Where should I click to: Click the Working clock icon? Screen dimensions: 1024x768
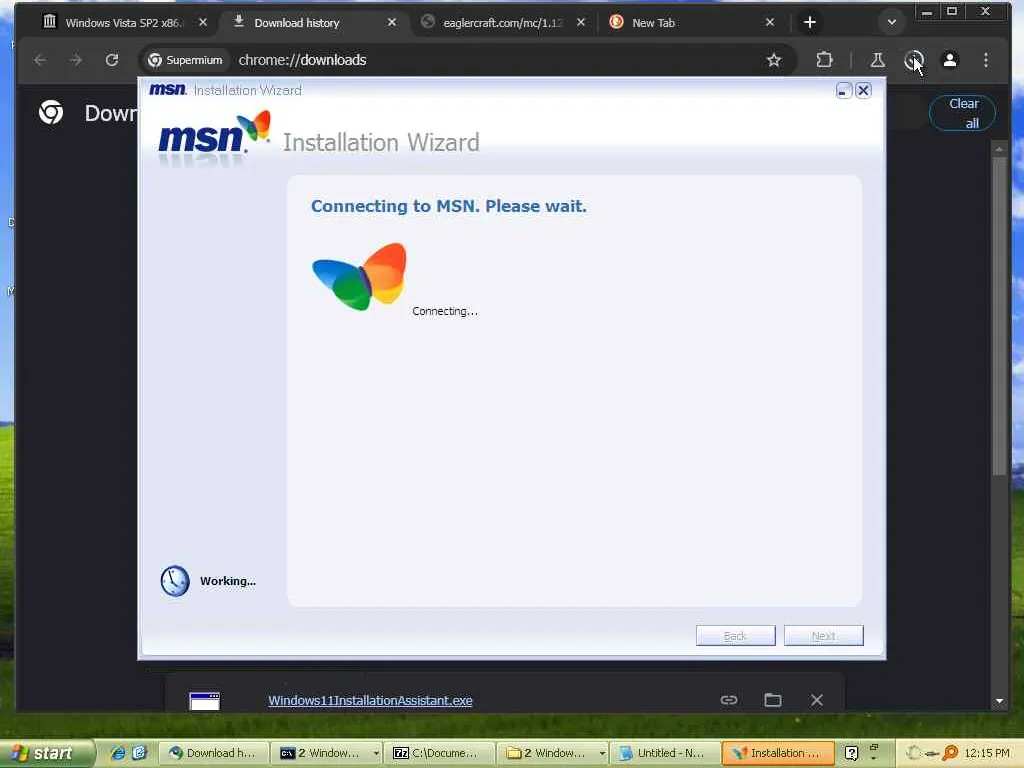click(175, 581)
